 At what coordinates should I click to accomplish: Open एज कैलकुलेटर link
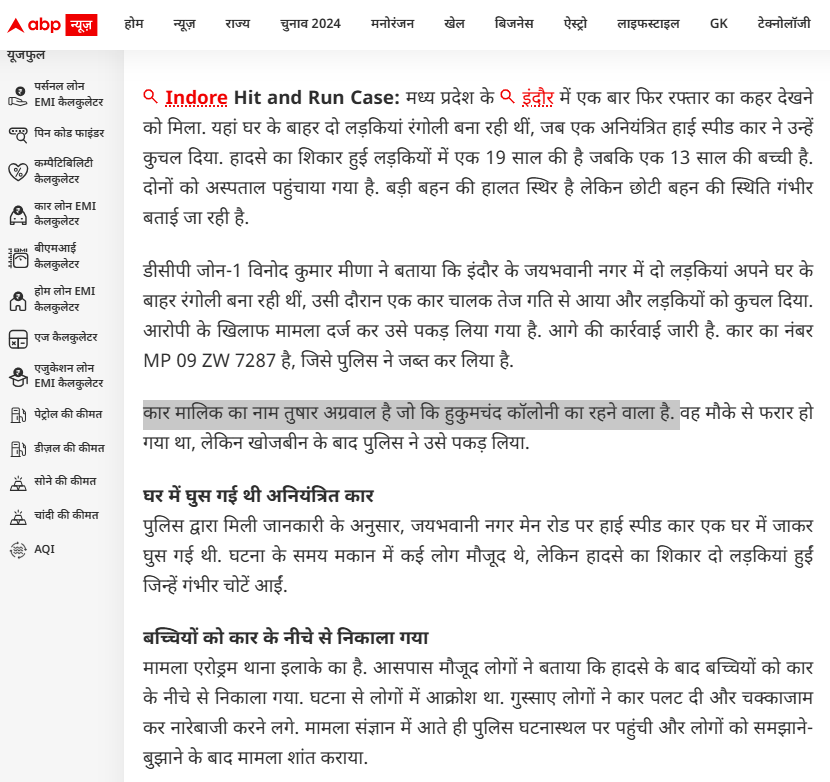pos(66,337)
